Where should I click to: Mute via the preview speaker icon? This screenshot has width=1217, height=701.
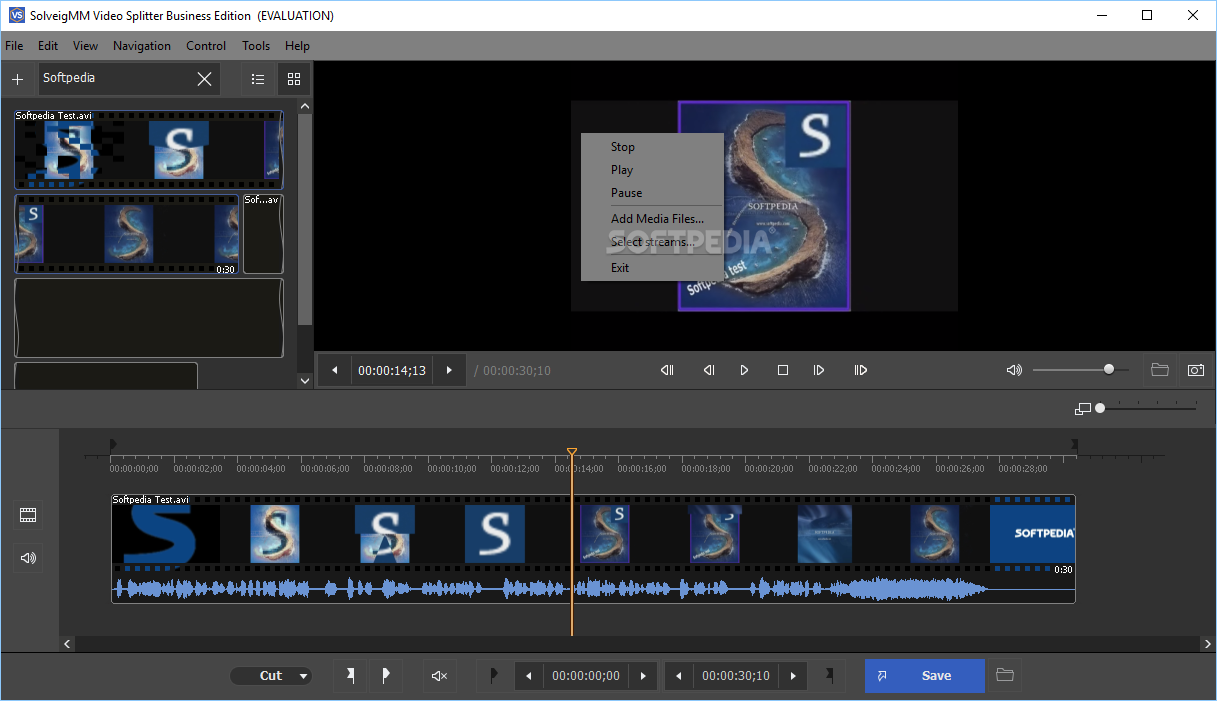coord(1014,370)
